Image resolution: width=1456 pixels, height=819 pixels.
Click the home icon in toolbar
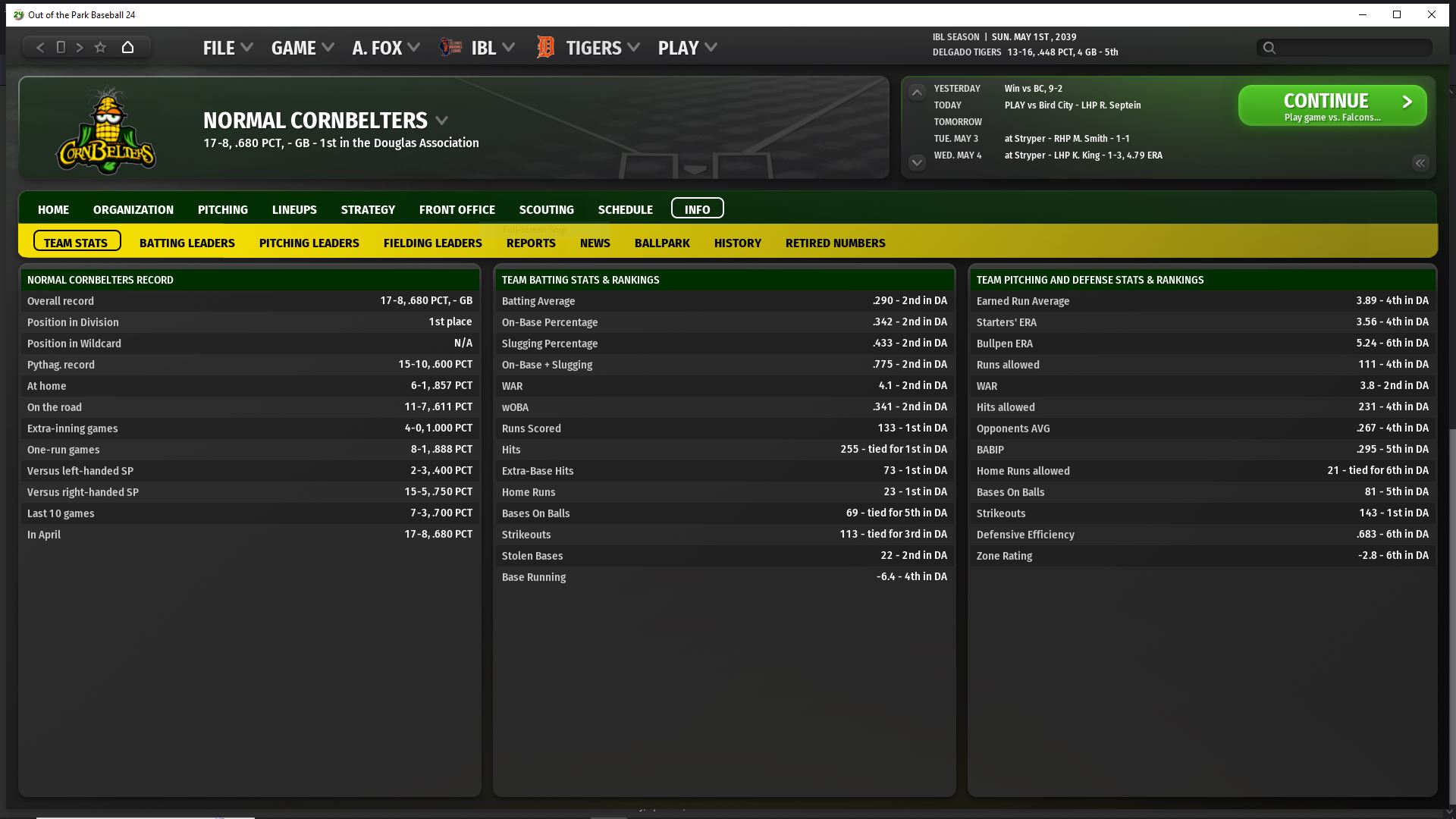click(x=127, y=47)
